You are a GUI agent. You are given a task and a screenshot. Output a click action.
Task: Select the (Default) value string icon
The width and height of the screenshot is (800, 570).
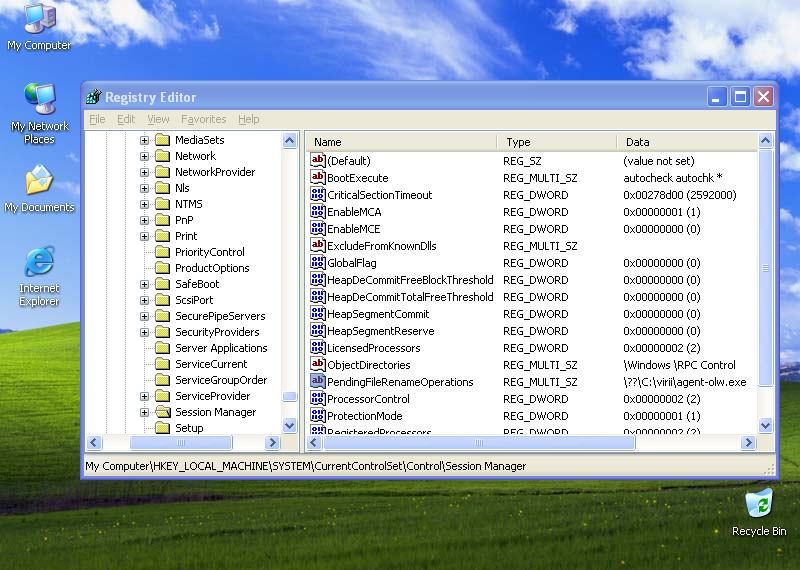tap(317, 160)
